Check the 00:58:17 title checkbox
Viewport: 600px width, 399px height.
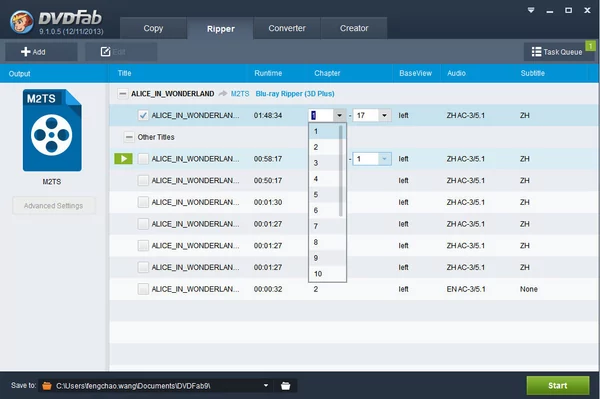(143, 159)
